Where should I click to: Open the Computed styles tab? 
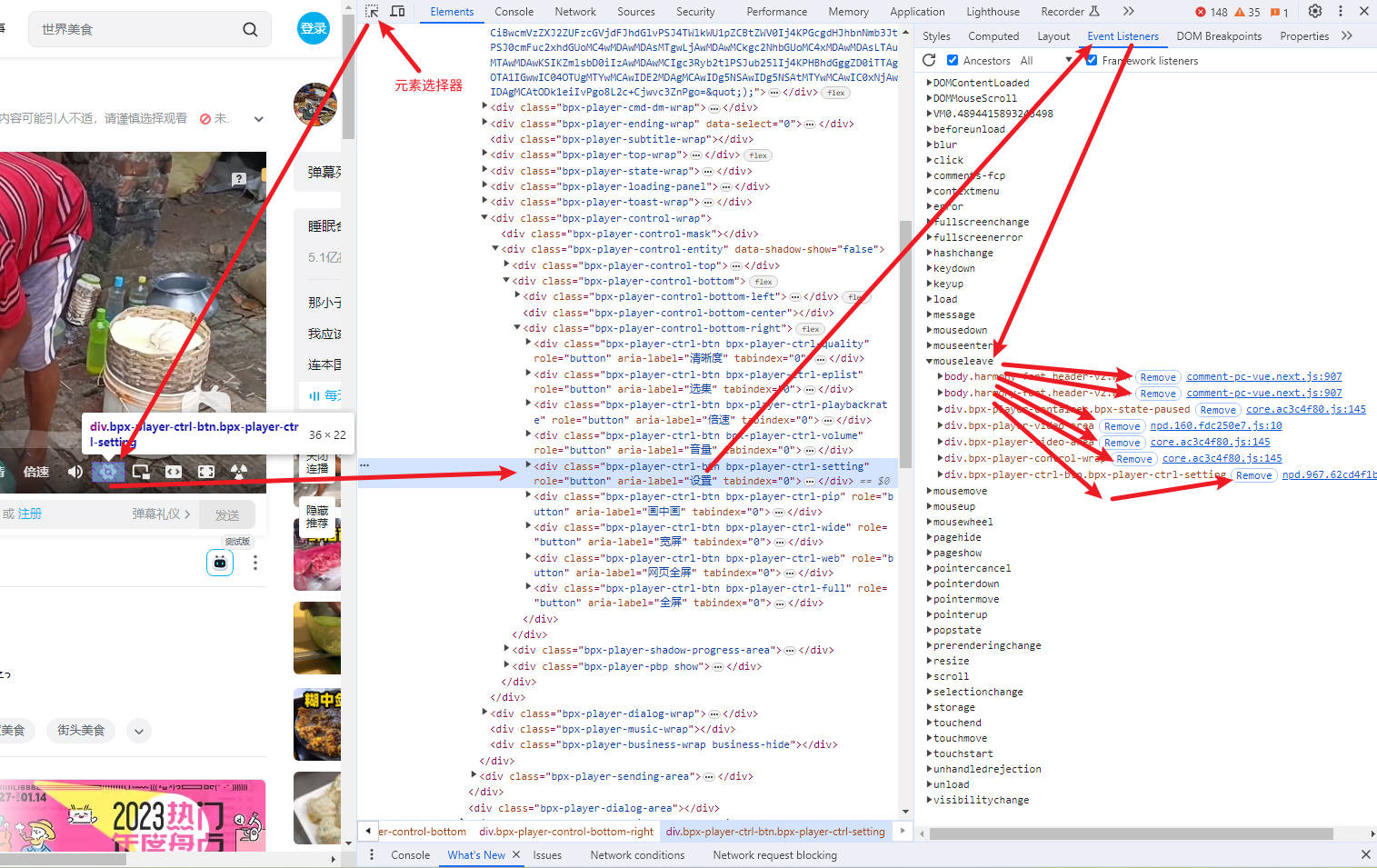coord(993,36)
